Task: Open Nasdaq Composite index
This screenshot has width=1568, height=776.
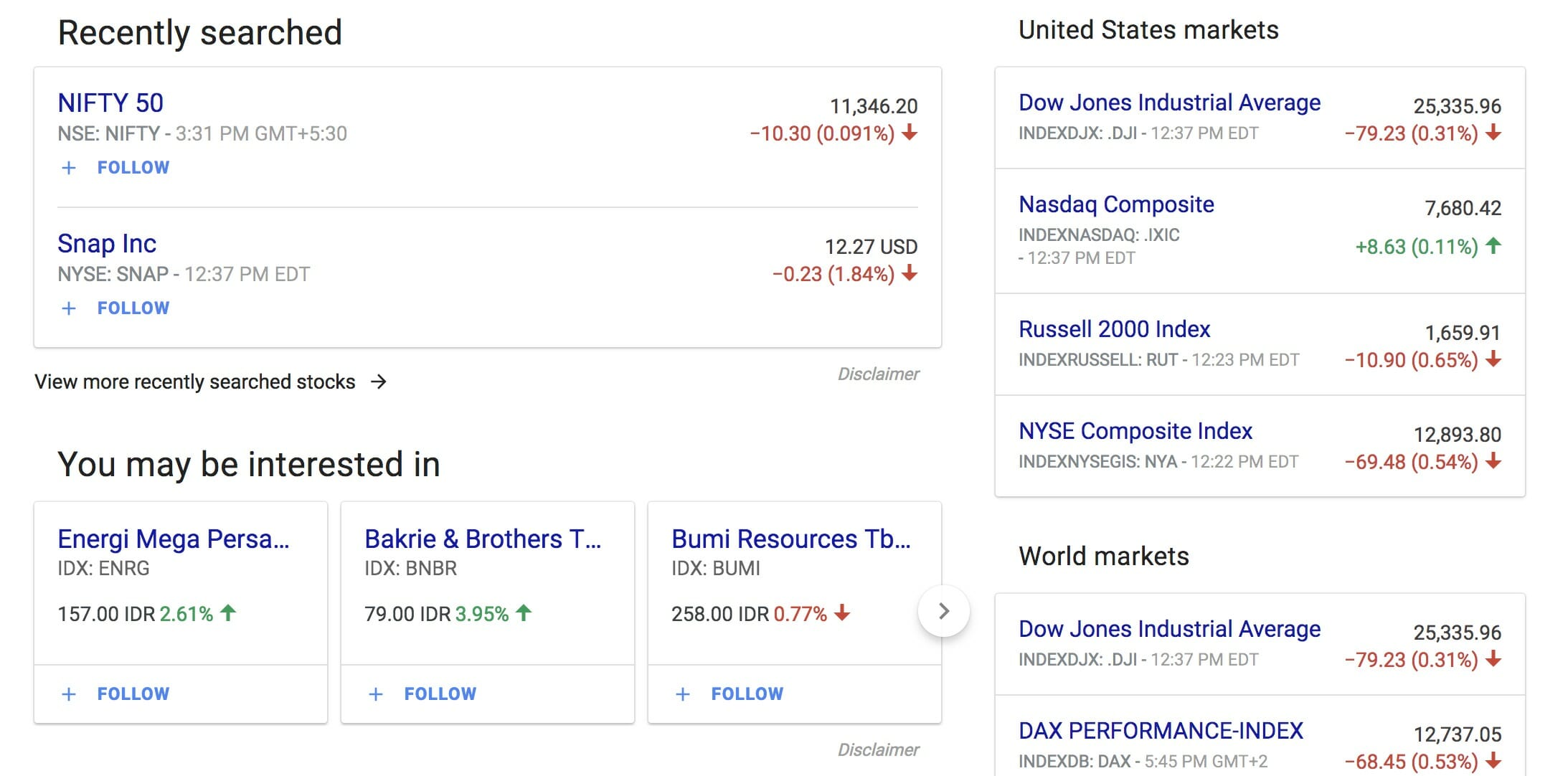Action: click(1117, 205)
